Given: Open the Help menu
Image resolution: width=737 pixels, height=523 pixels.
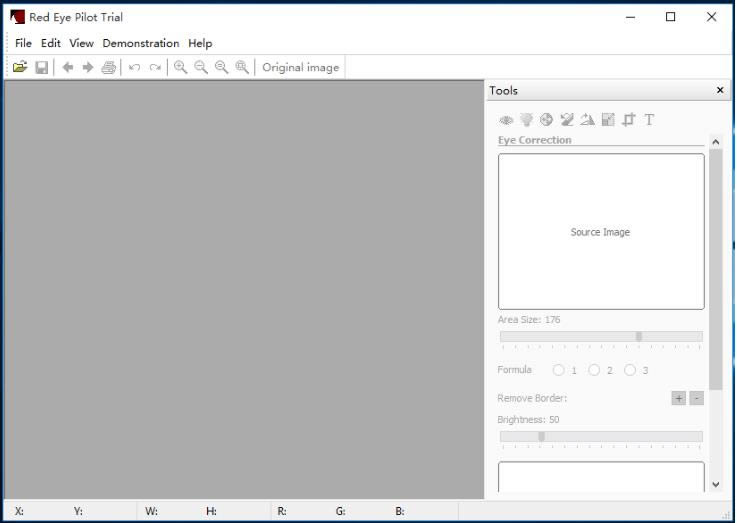Looking at the screenshot, I should pos(200,43).
